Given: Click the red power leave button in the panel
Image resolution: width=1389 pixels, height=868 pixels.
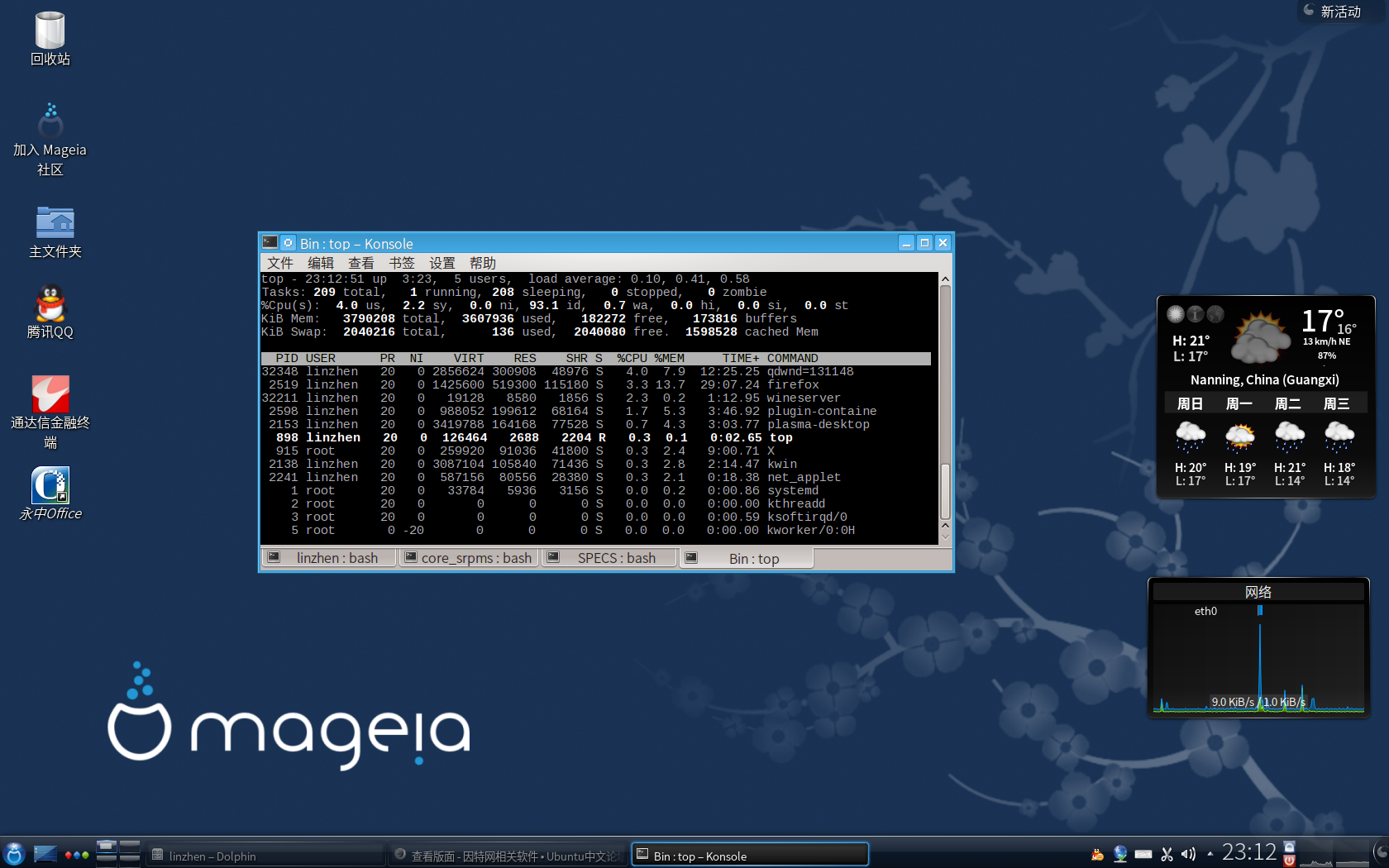Looking at the screenshot, I should [1289, 861].
